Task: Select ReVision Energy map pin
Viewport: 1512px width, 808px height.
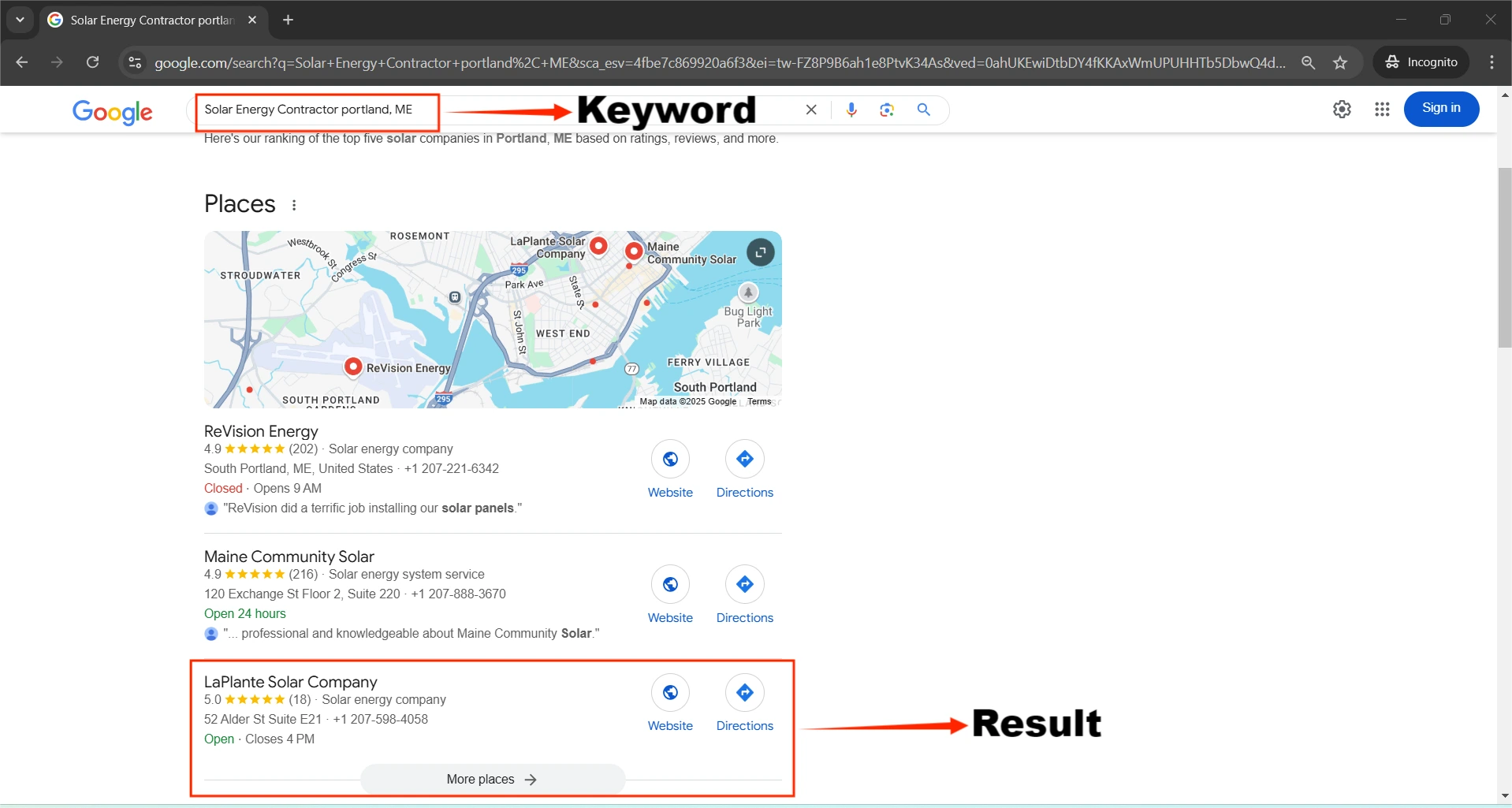Action: pos(353,367)
